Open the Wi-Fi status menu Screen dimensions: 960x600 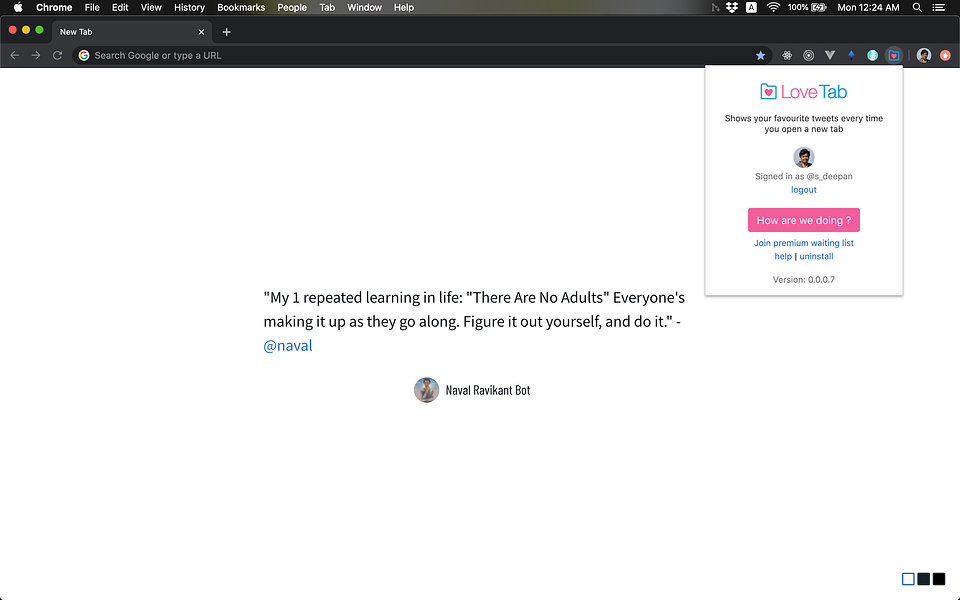tap(773, 7)
